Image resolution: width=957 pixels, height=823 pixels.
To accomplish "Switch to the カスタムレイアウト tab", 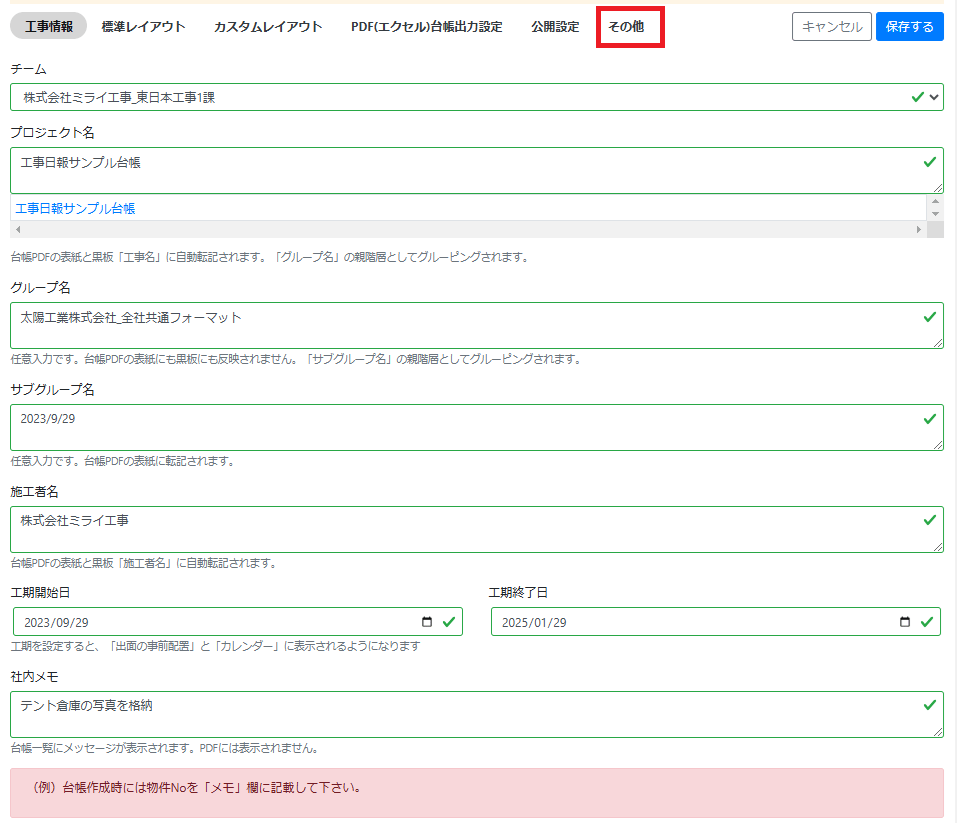I will tap(268, 26).
